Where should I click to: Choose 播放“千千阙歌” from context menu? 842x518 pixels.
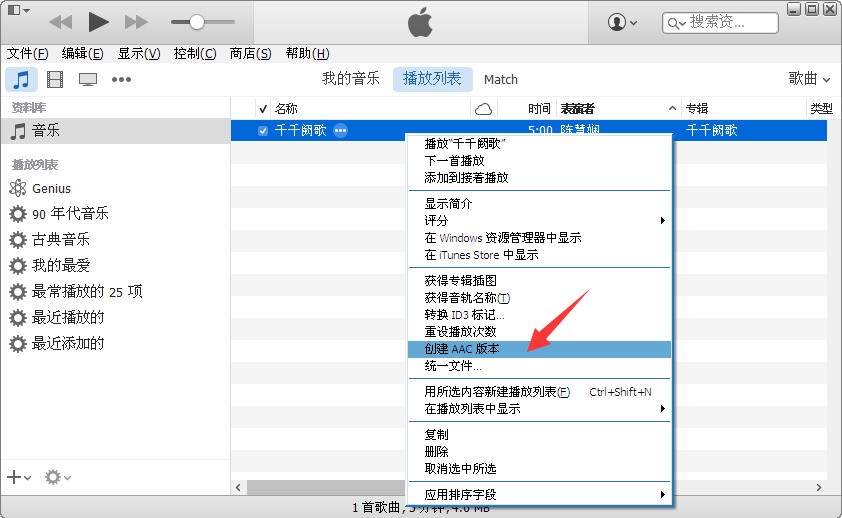pyautogui.click(x=540, y=143)
